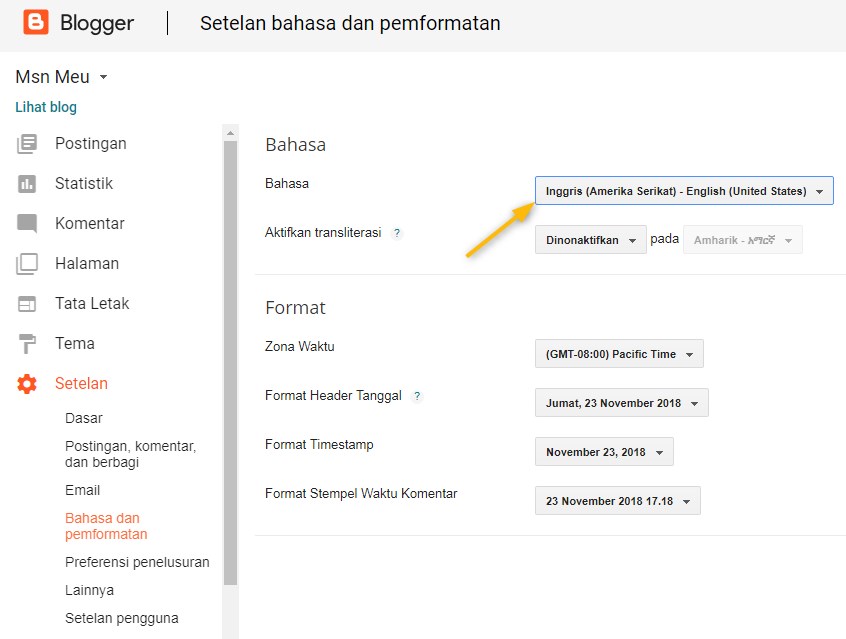846x639 pixels.
Task: Select the Postingan sidebar icon
Action: pos(27,143)
